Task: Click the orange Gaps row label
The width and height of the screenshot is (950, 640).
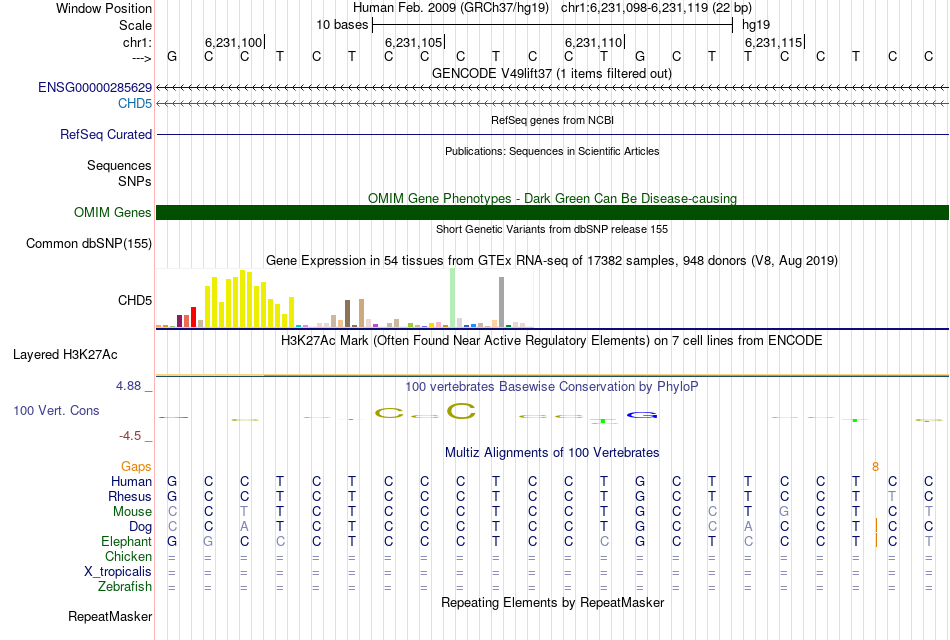Action: pos(136,467)
